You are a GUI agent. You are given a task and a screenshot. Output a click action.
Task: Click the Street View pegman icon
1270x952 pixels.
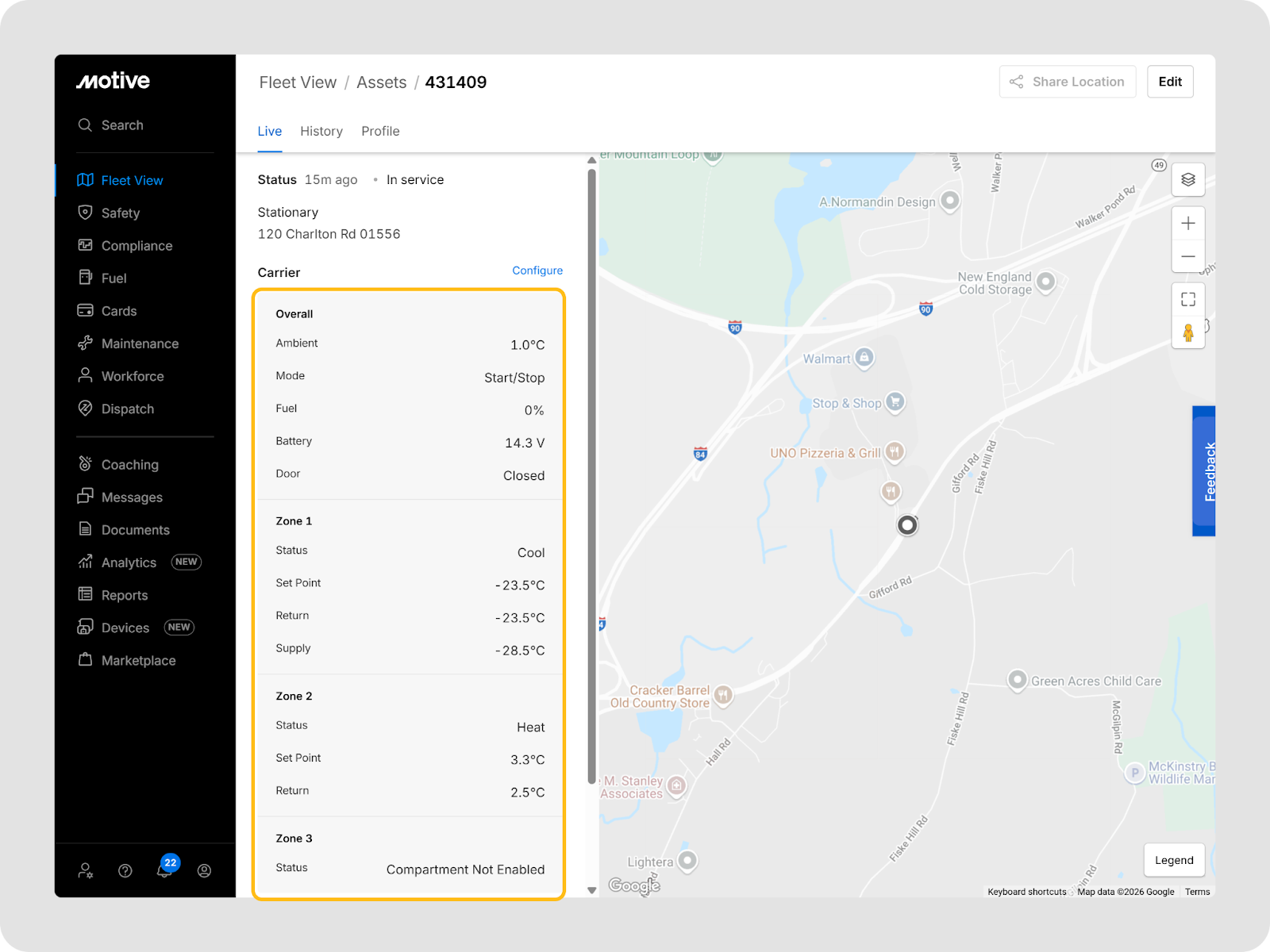(1187, 332)
